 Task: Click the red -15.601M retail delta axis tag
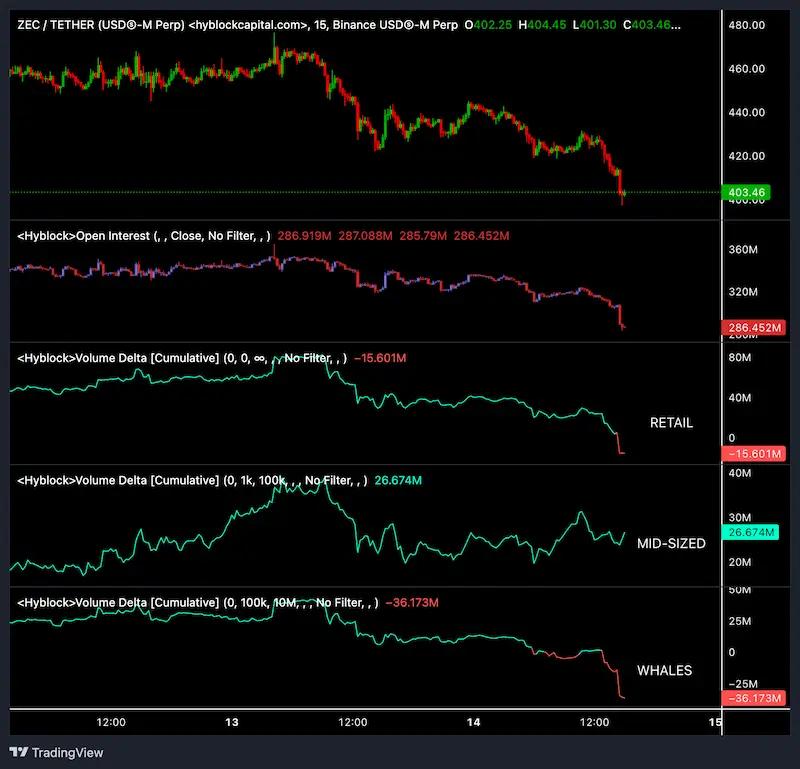757,455
